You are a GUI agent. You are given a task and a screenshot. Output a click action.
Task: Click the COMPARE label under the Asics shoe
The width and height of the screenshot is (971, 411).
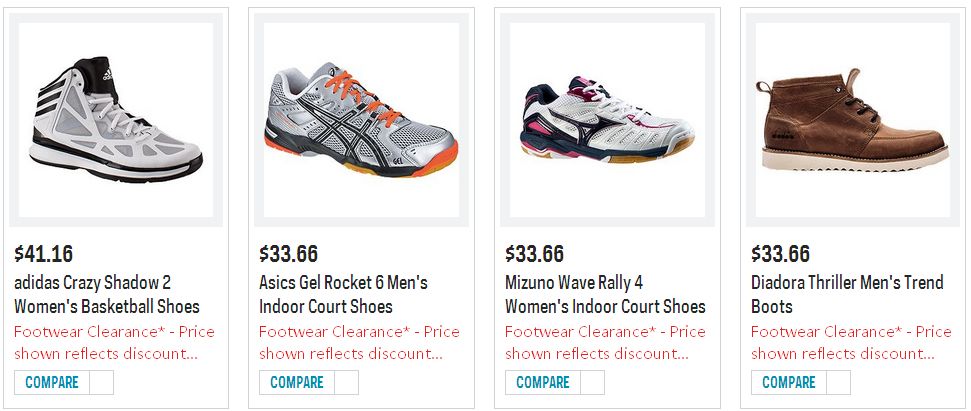(297, 383)
